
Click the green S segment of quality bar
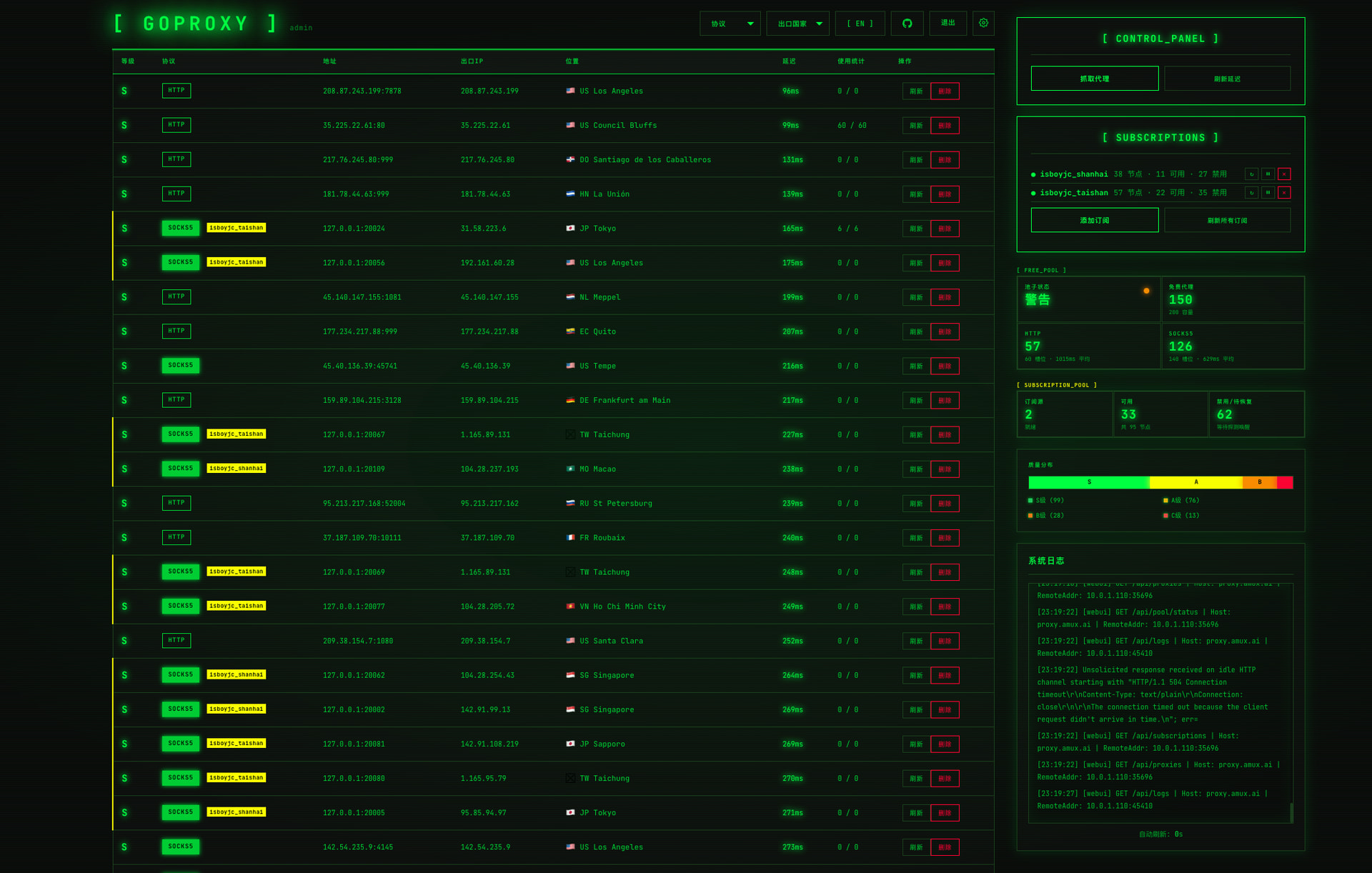pos(1088,482)
